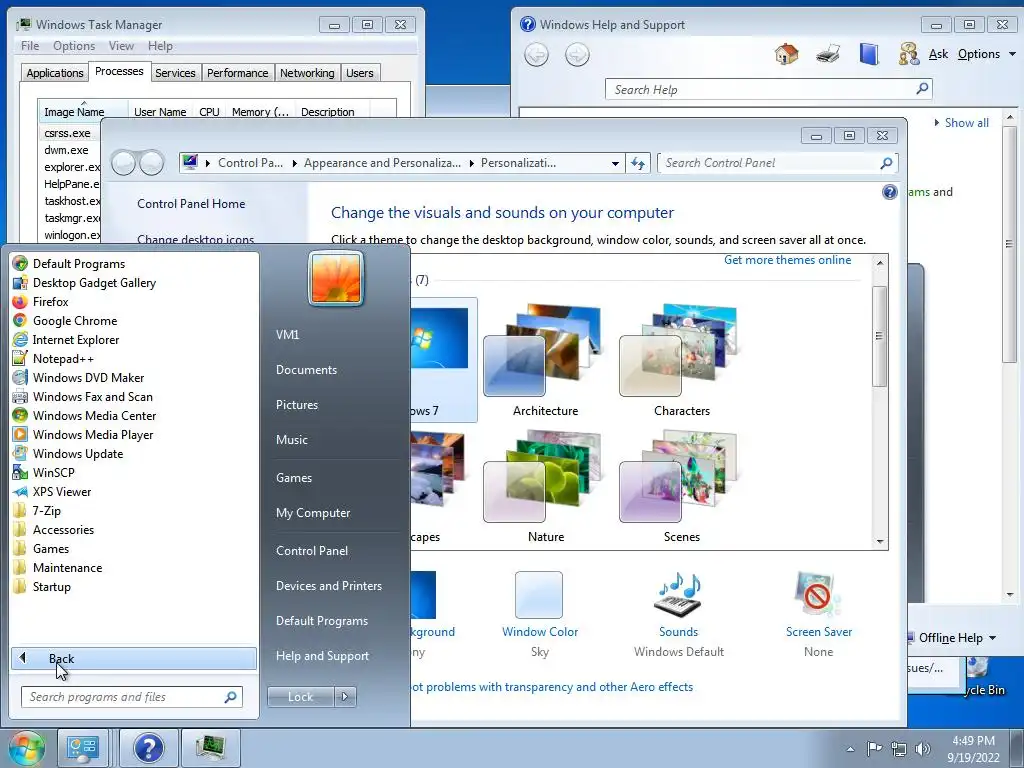Screen dimensions: 1024x768
Task: Click Task Manager taskbar button
Action: pos(210,748)
